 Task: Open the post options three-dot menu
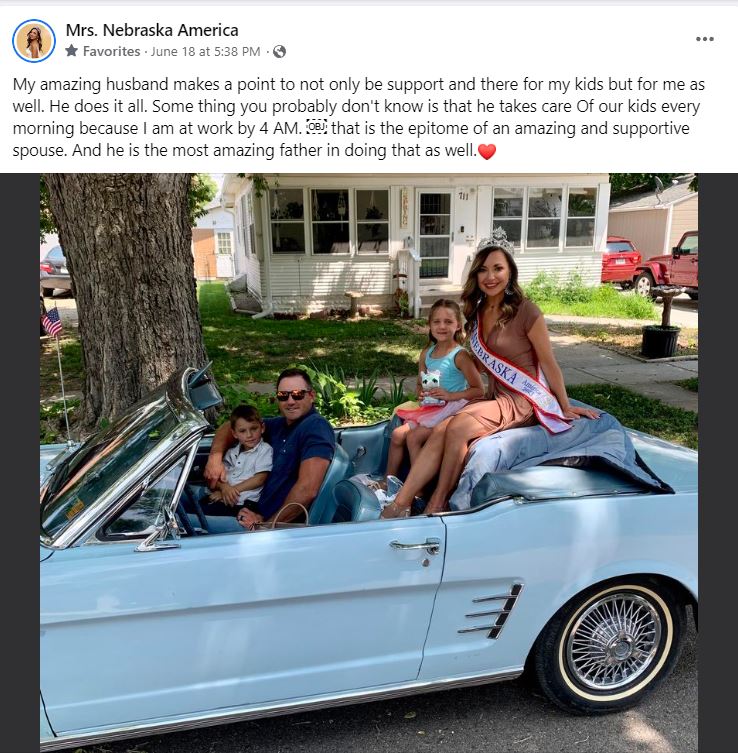(x=704, y=39)
